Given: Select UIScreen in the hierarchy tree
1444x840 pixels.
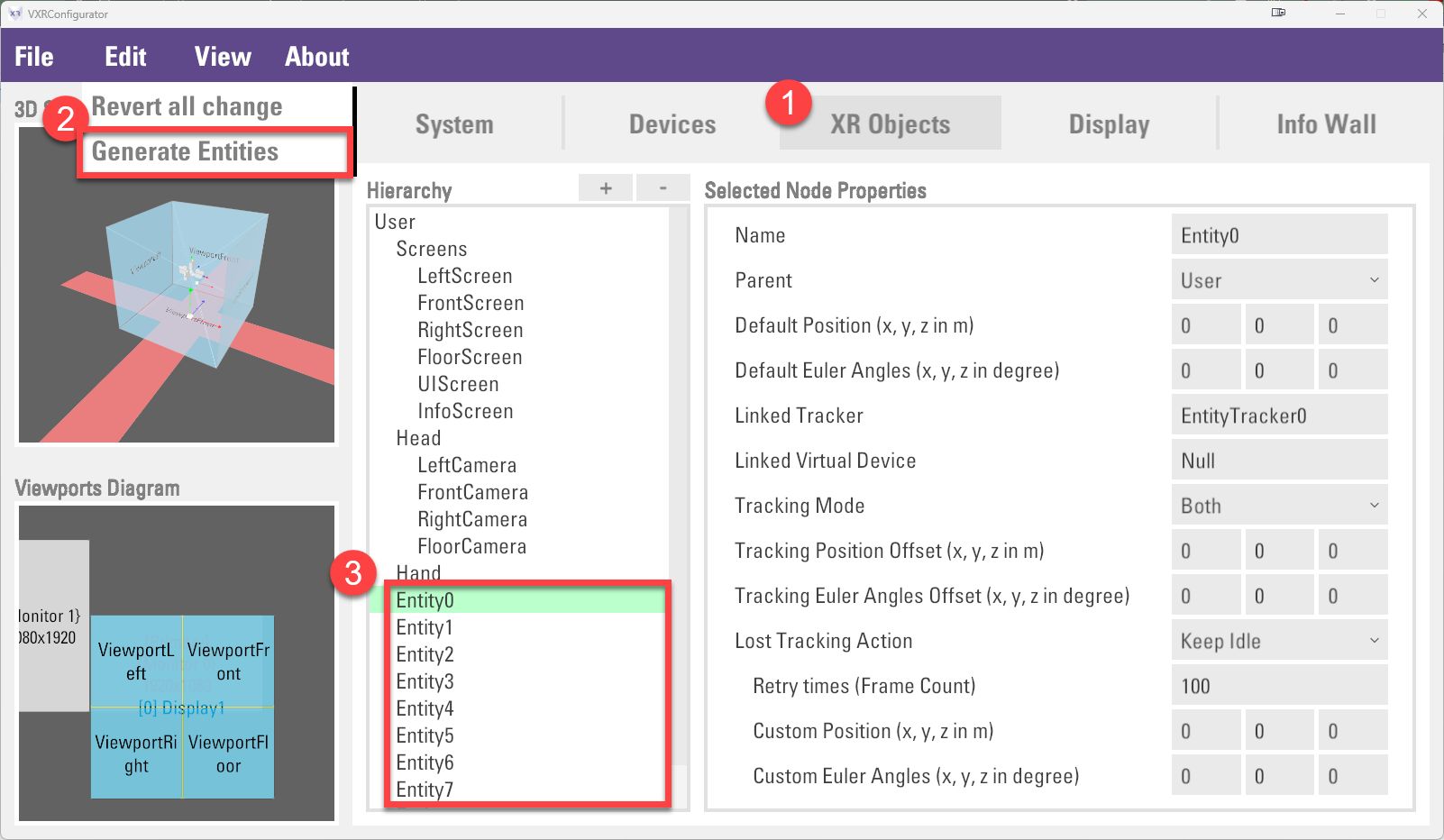Looking at the screenshot, I should pos(458,384).
